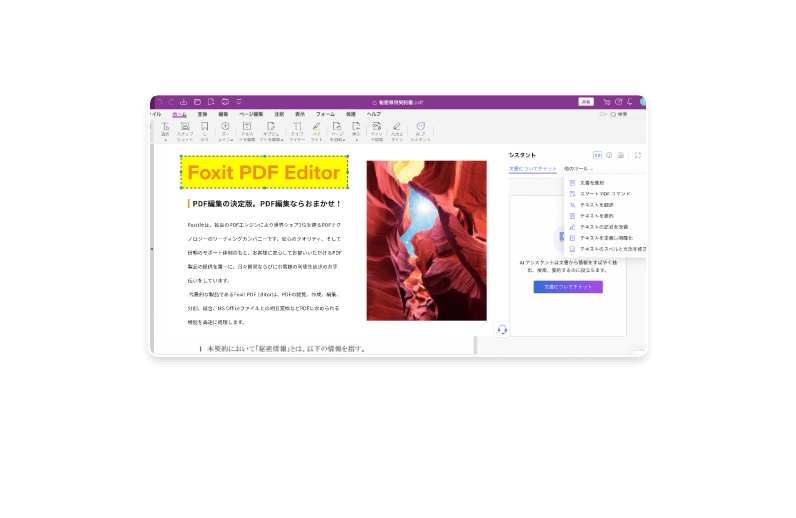Collapse the 他のツール dropdown
Viewport: 796px width, 518px height.
point(578,168)
